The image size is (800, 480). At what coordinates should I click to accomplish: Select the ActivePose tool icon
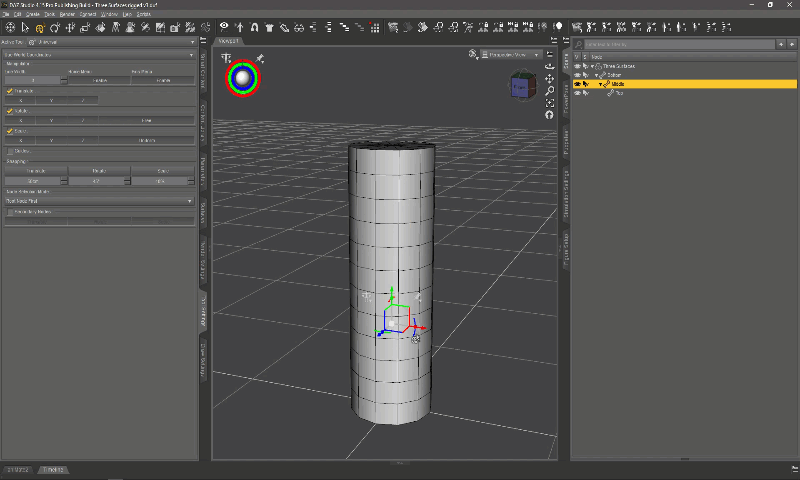[x=115, y=28]
